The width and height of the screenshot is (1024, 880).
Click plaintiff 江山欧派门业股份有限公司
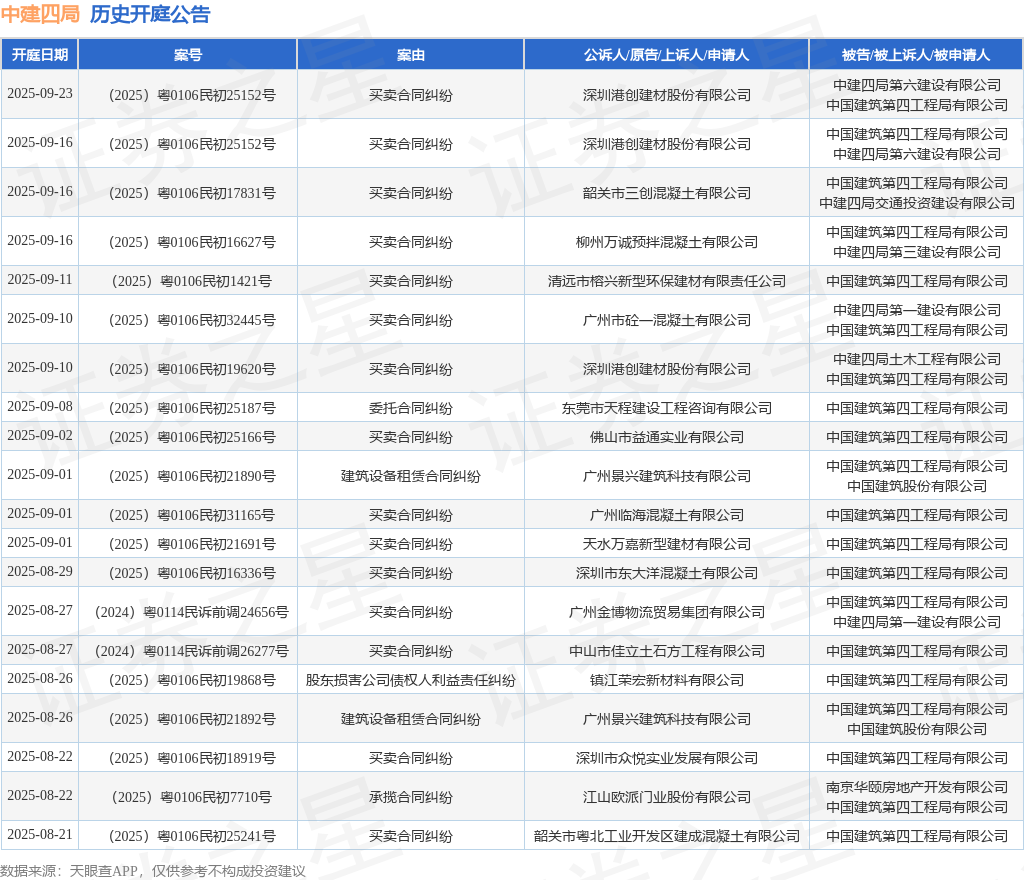[x=667, y=797]
